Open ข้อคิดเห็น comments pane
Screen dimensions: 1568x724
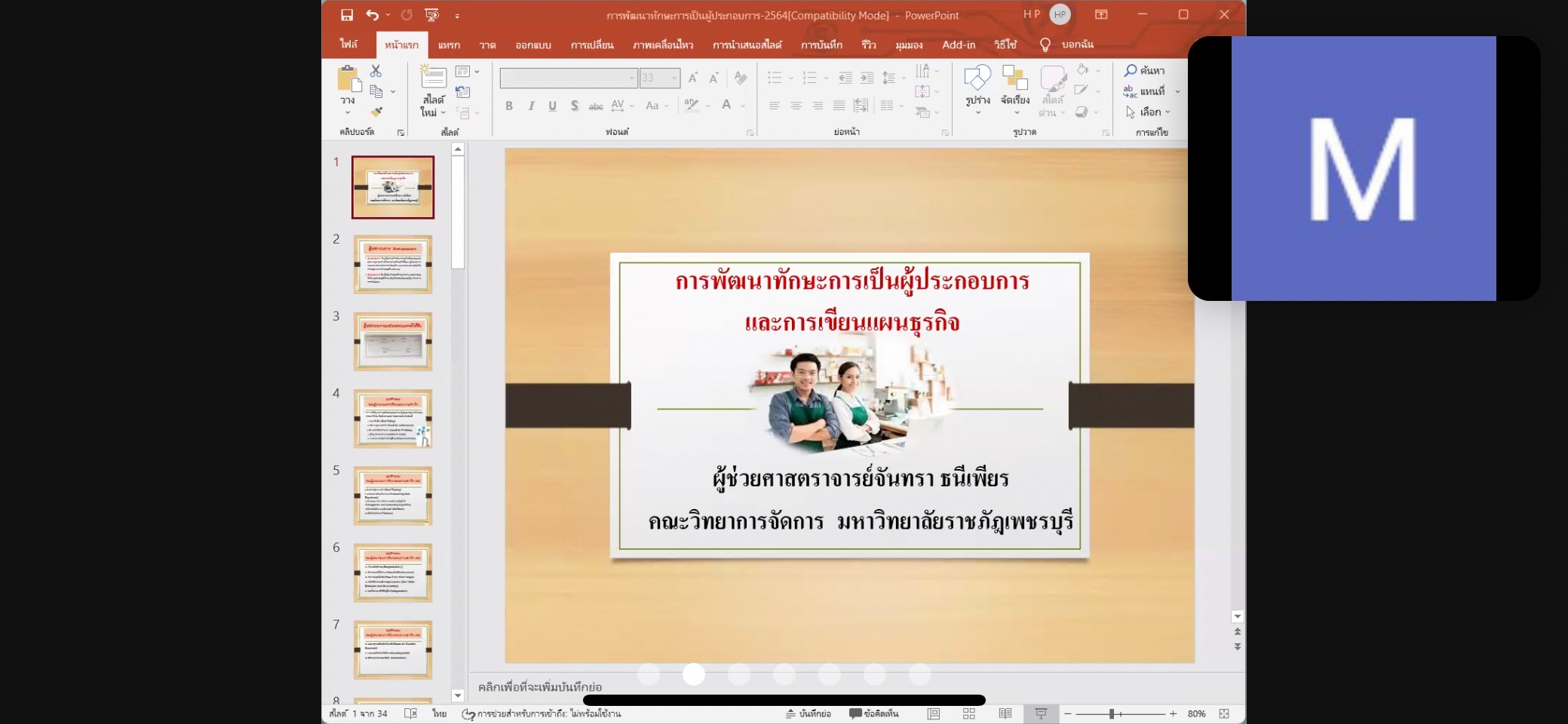click(873, 713)
